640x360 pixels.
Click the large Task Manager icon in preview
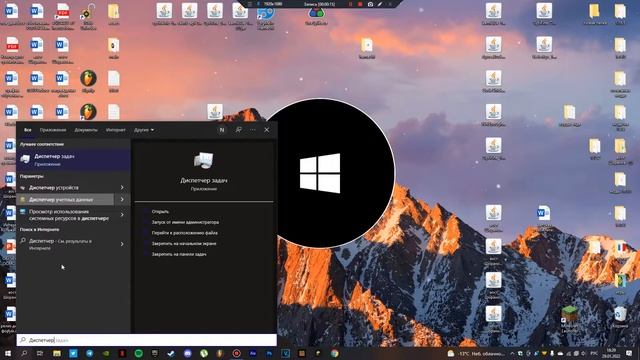coord(204,161)
